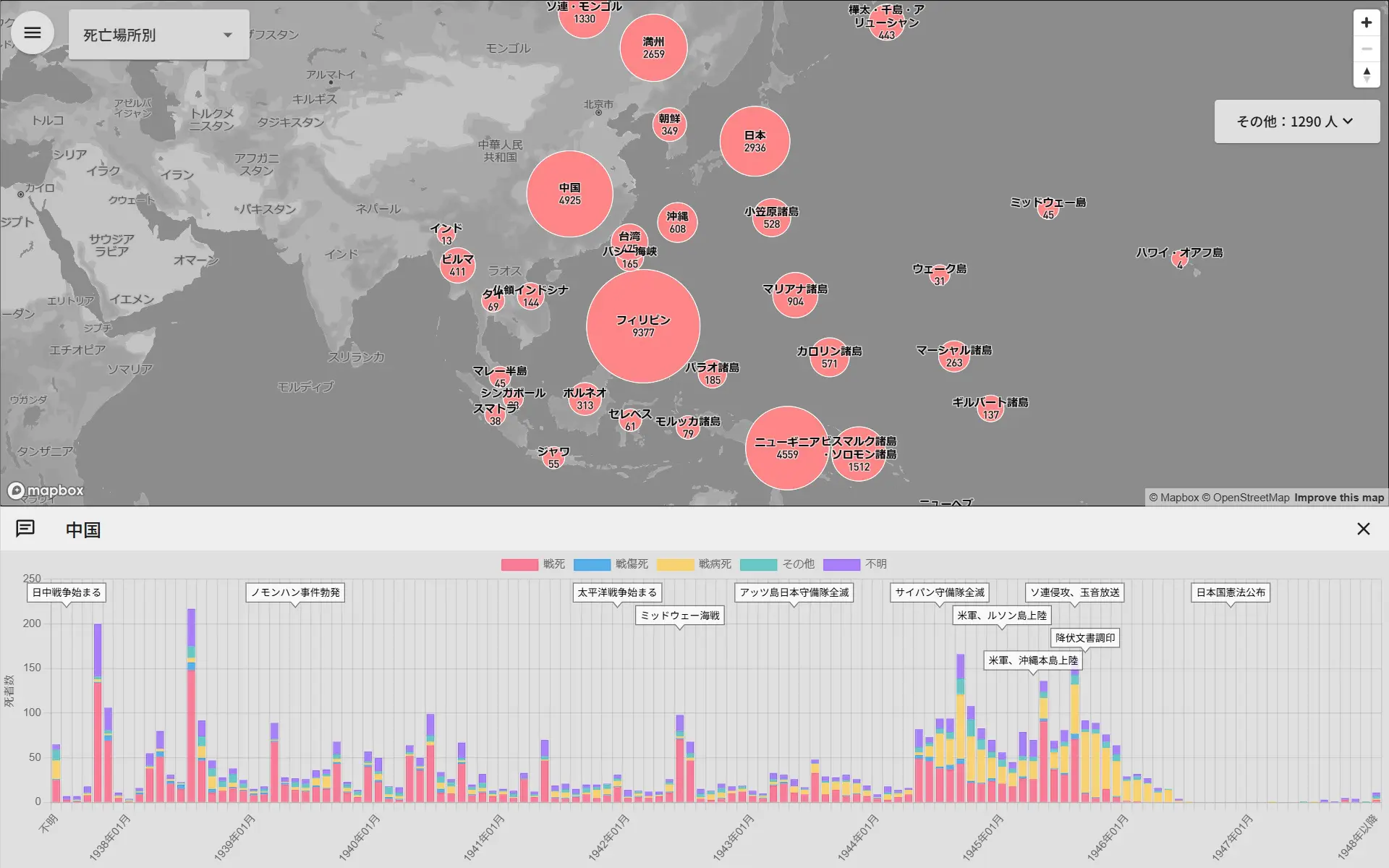Close the 中国 chart panel
This screenshot has height=868, width=1389.
click(1363, 529)
